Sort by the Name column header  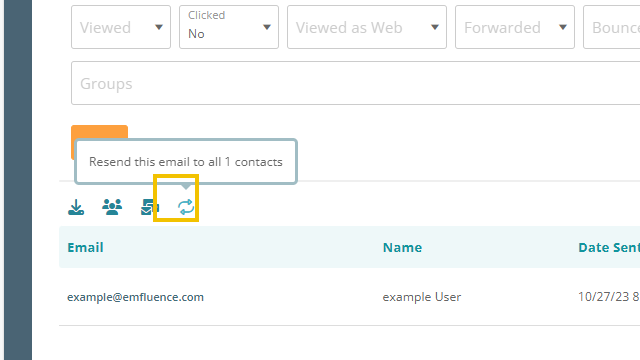402,247
